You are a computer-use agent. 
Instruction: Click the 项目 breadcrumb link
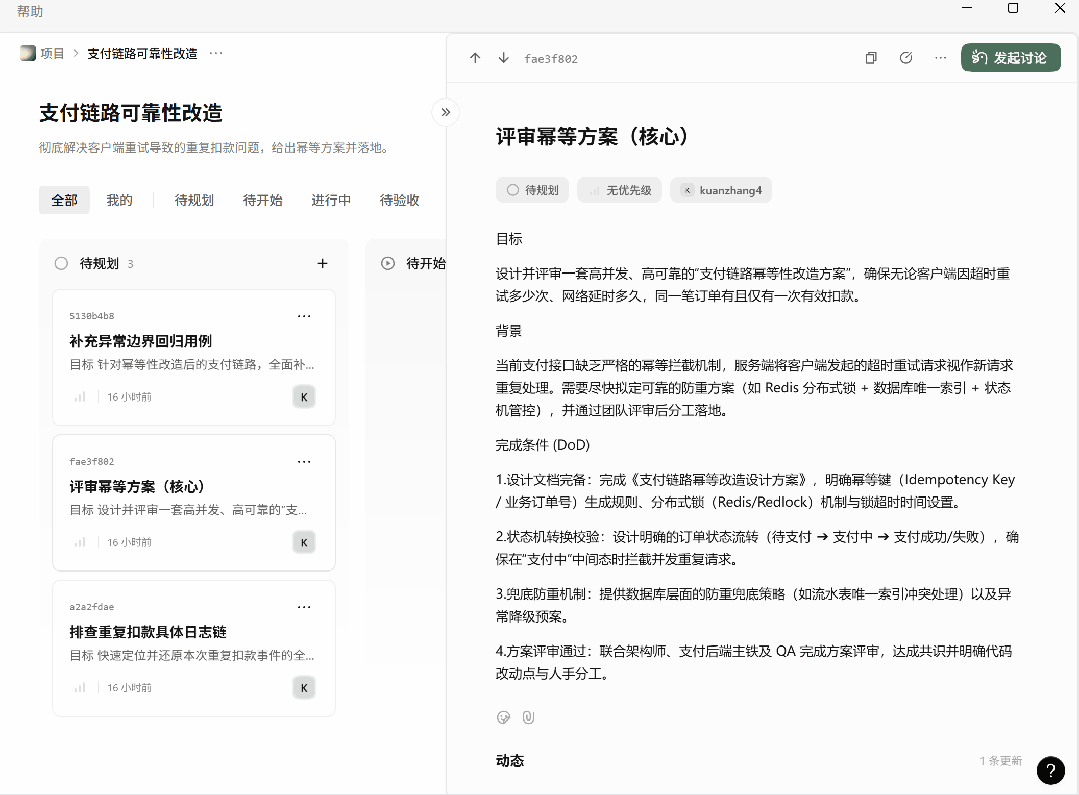pyautogui.click(x=52, y=53)
